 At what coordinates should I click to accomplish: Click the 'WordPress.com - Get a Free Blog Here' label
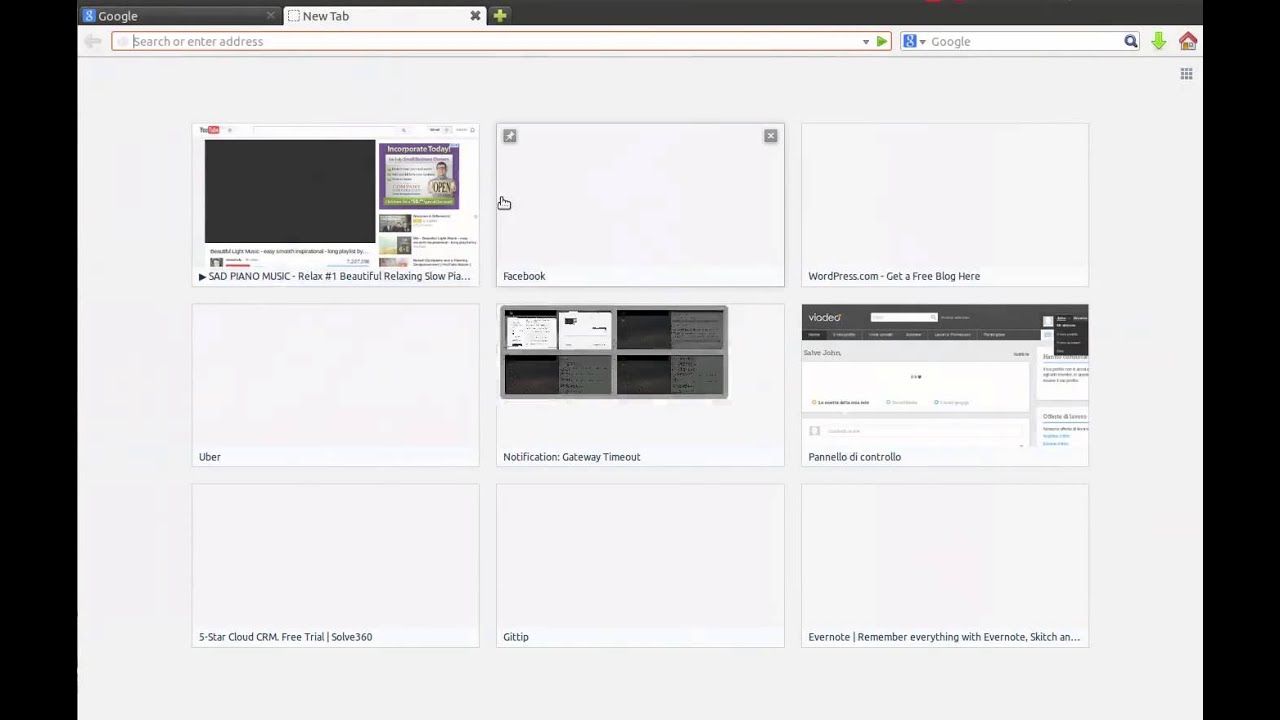tap(894, 276)
